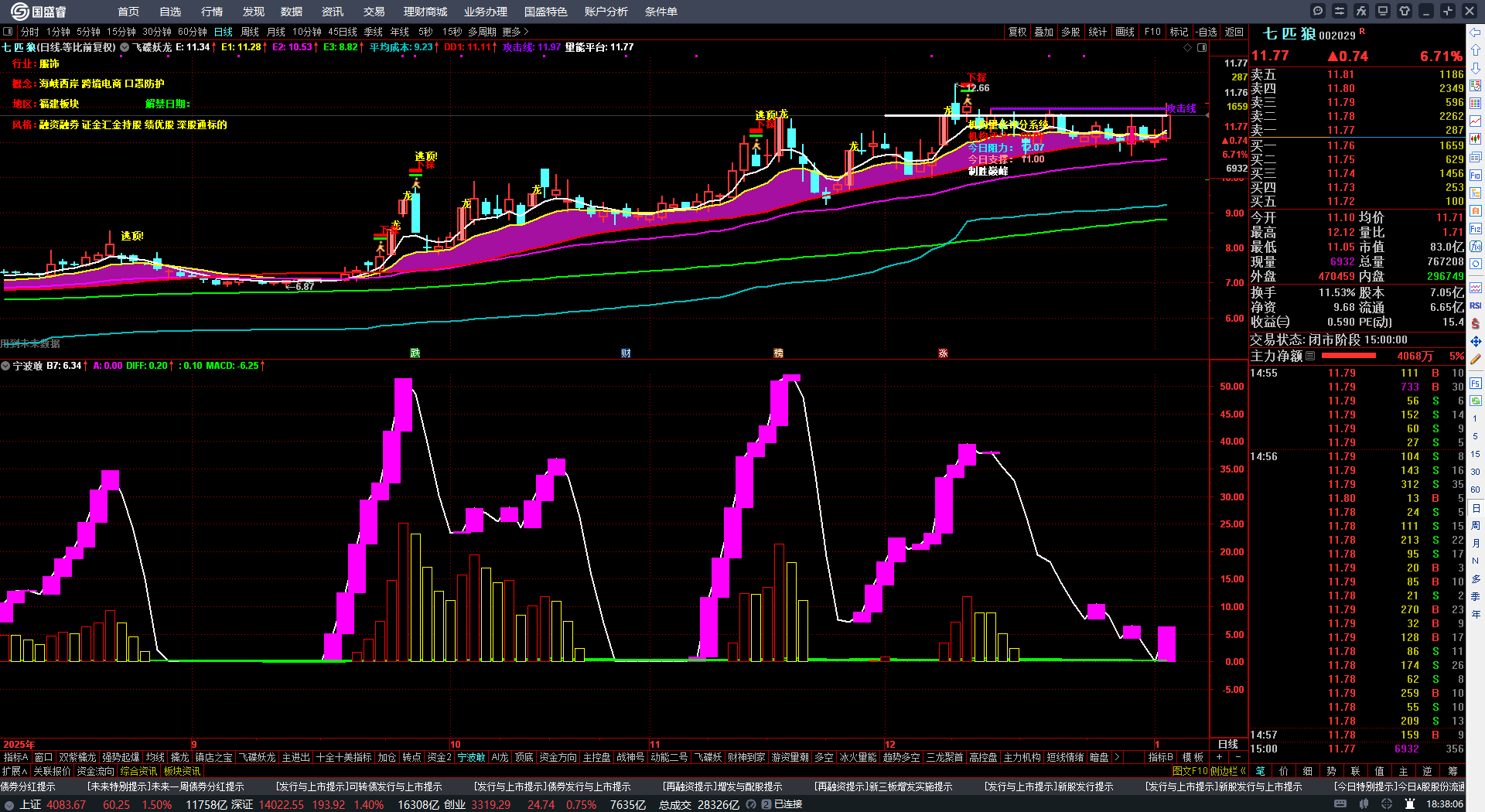Viewport: 1485px width, 812px height.
Task: Expand more indicator tabs arrow after 暗盘
Action: 1116,757
